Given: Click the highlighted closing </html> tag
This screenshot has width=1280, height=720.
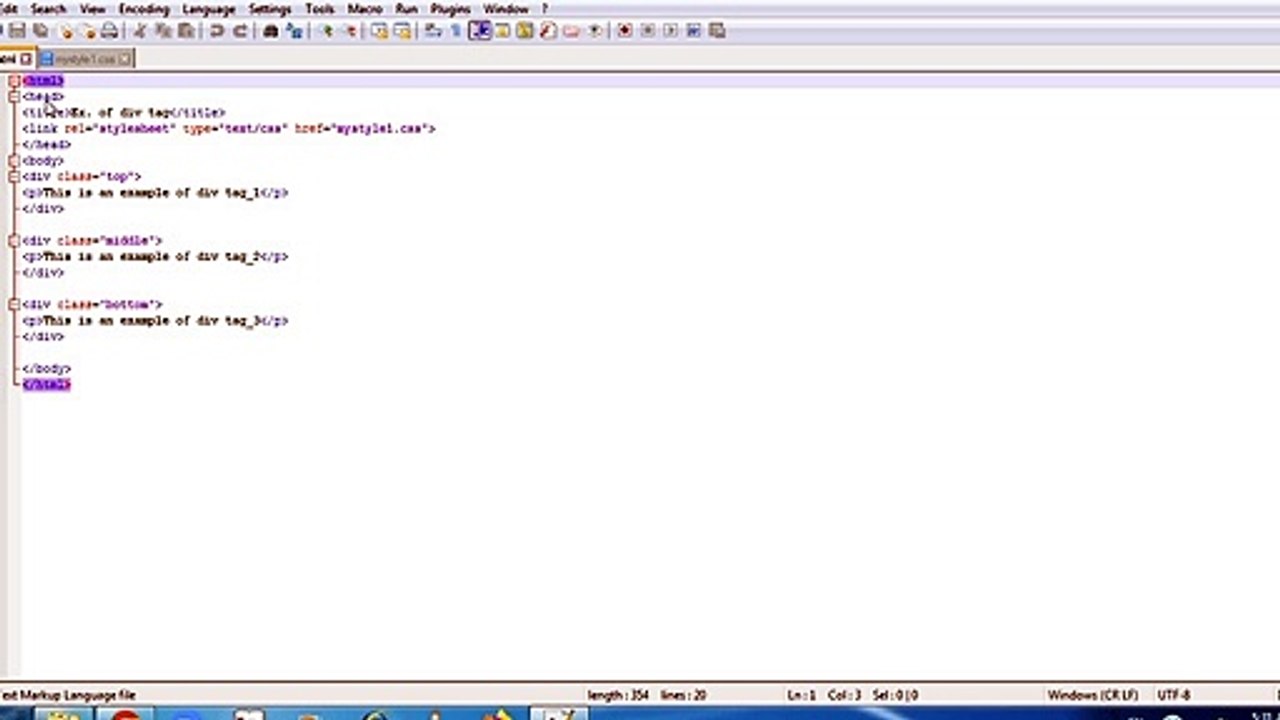Looking at the screenshot, I should 47,385.
